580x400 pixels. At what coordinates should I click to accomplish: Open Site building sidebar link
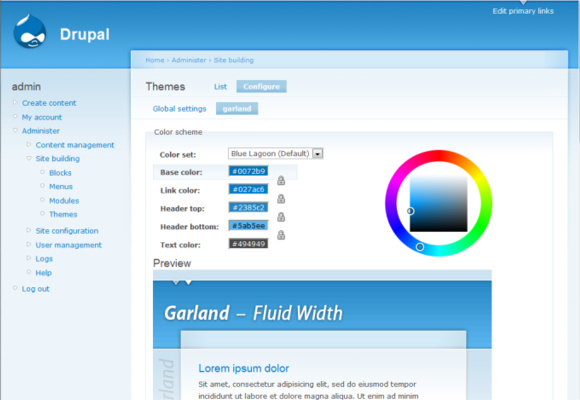pos(58,158)
